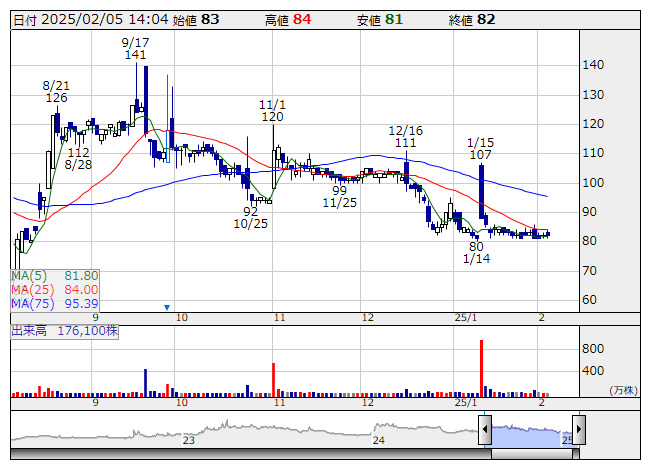Click the 出来高 176,100株 volume label

coord(65,331)
